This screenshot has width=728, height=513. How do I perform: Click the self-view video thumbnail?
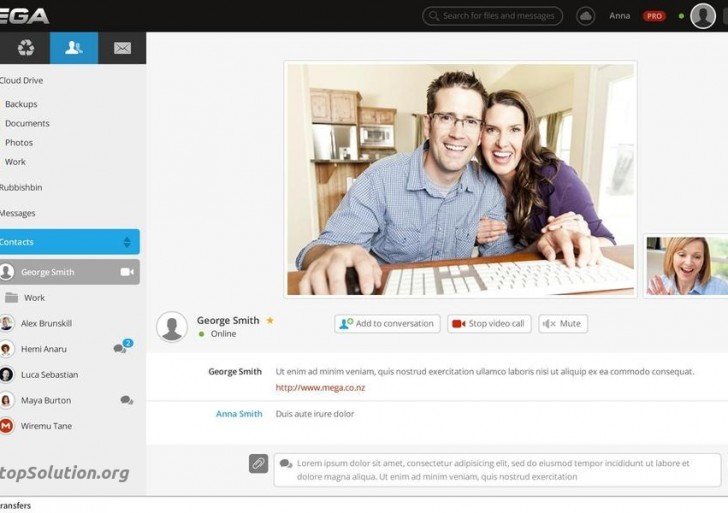coord(687,266)
